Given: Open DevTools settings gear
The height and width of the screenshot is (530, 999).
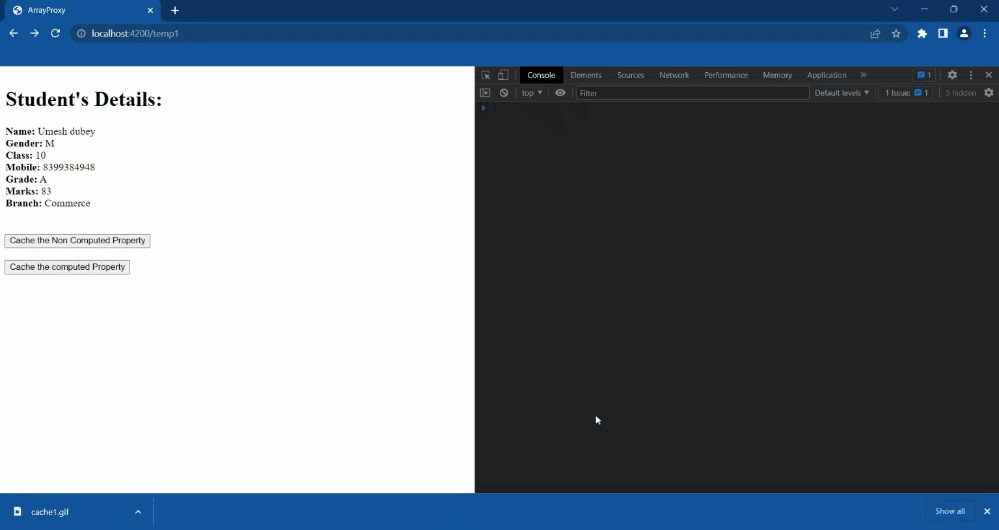Looking at the screenshot, I should (x=952, y=75).
